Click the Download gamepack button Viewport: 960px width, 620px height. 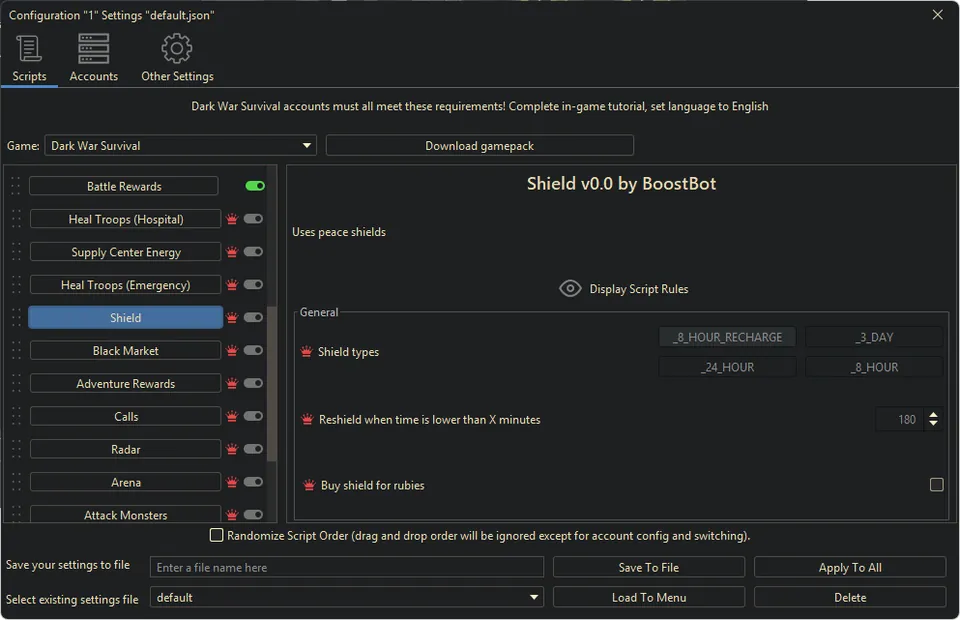click(479, 146)
